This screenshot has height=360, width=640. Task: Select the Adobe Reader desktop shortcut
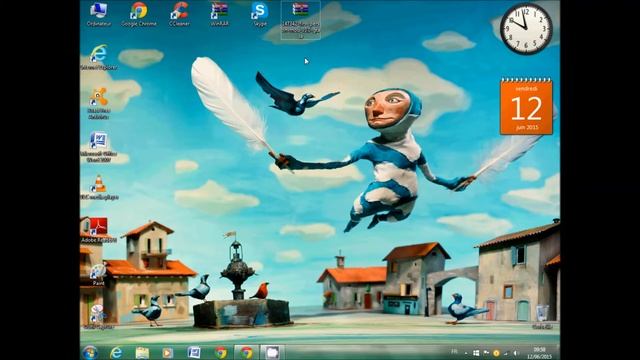pos(98,231)
